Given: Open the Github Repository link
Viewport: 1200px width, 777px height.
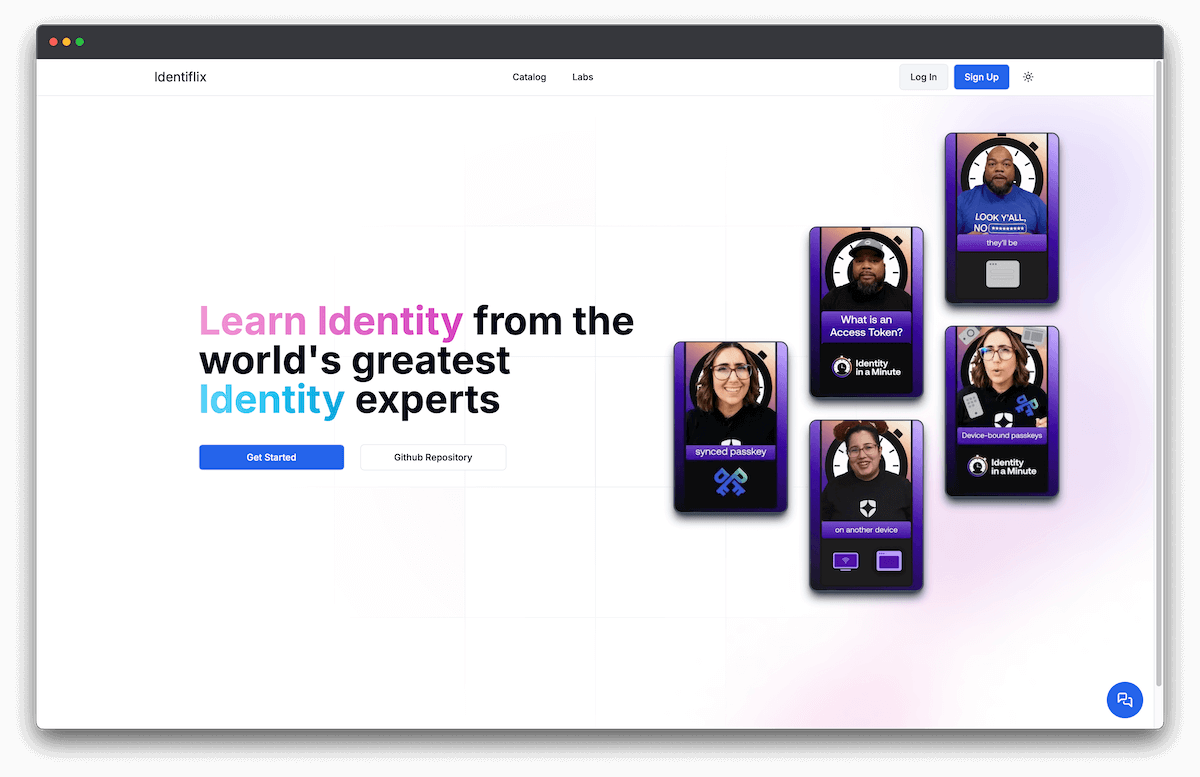Looking at the screenshot, I should [433, 457].
